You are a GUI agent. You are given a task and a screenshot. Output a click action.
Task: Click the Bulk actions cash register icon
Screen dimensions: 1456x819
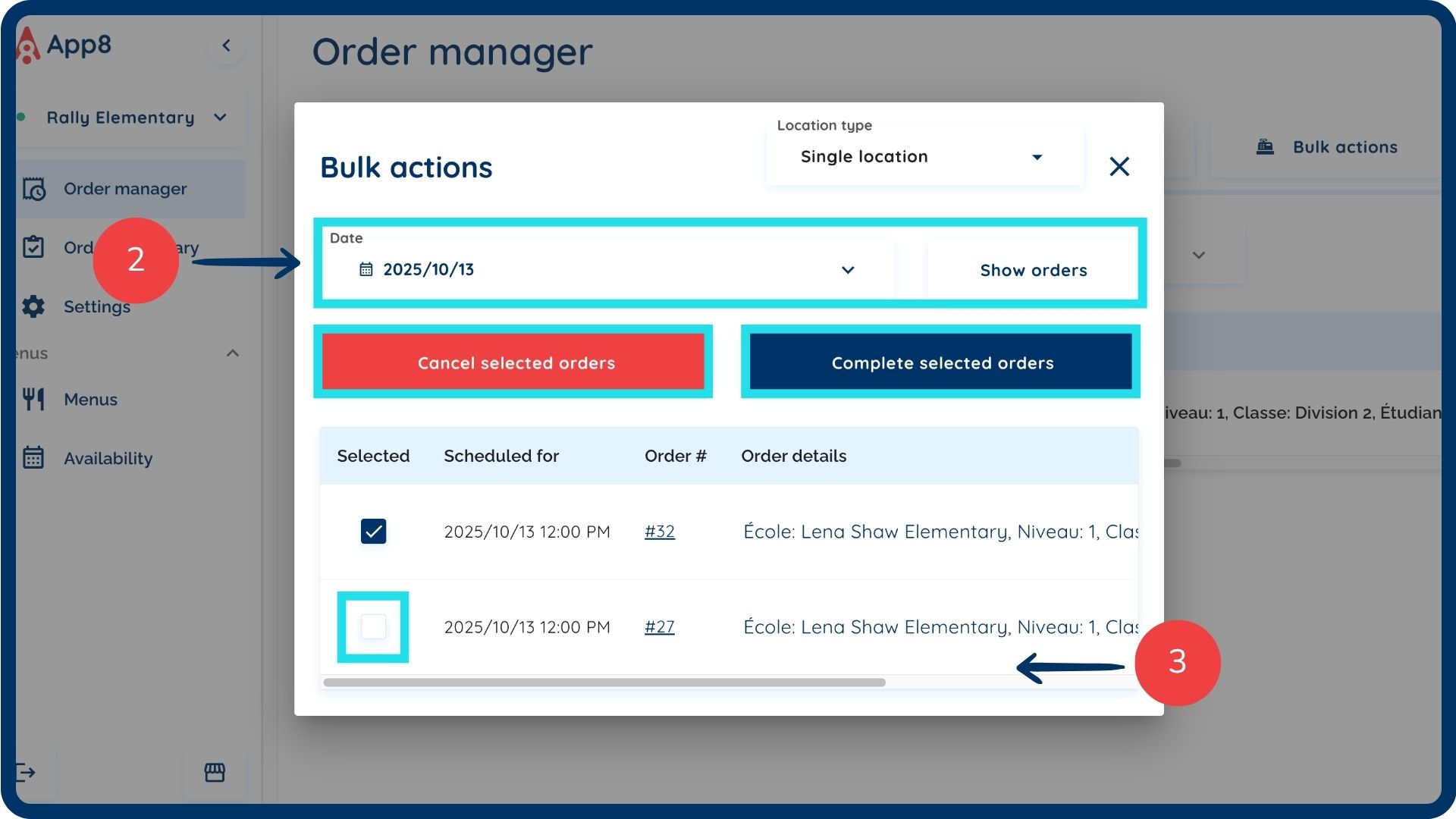tap(1265, 147)
